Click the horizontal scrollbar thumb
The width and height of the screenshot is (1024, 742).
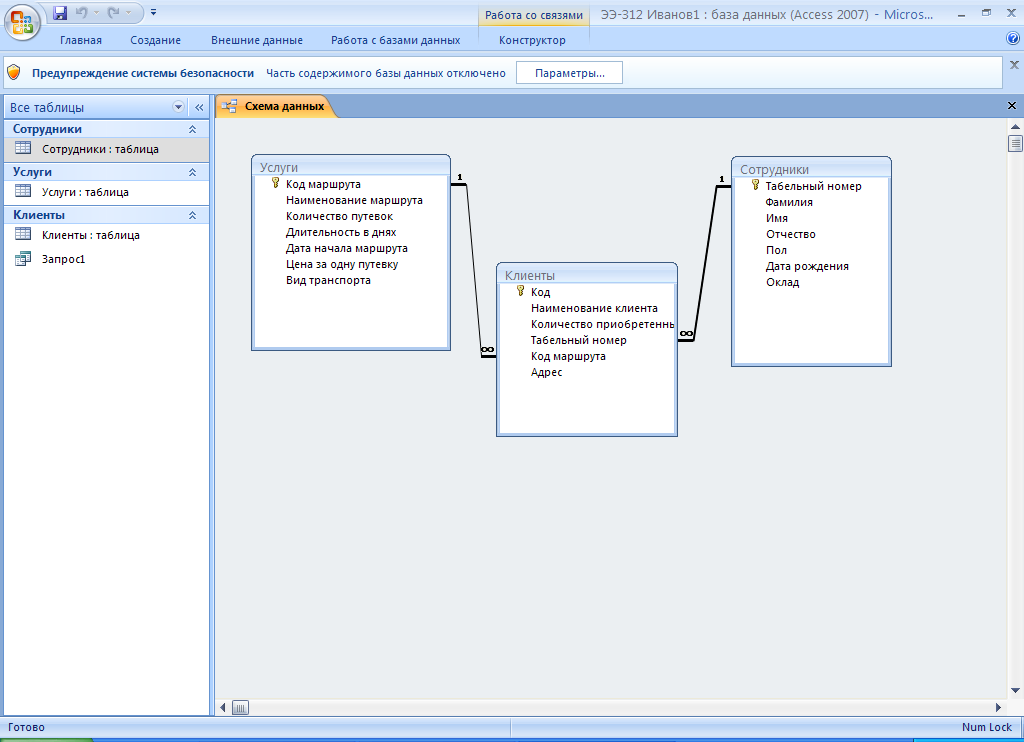point(240,707)
